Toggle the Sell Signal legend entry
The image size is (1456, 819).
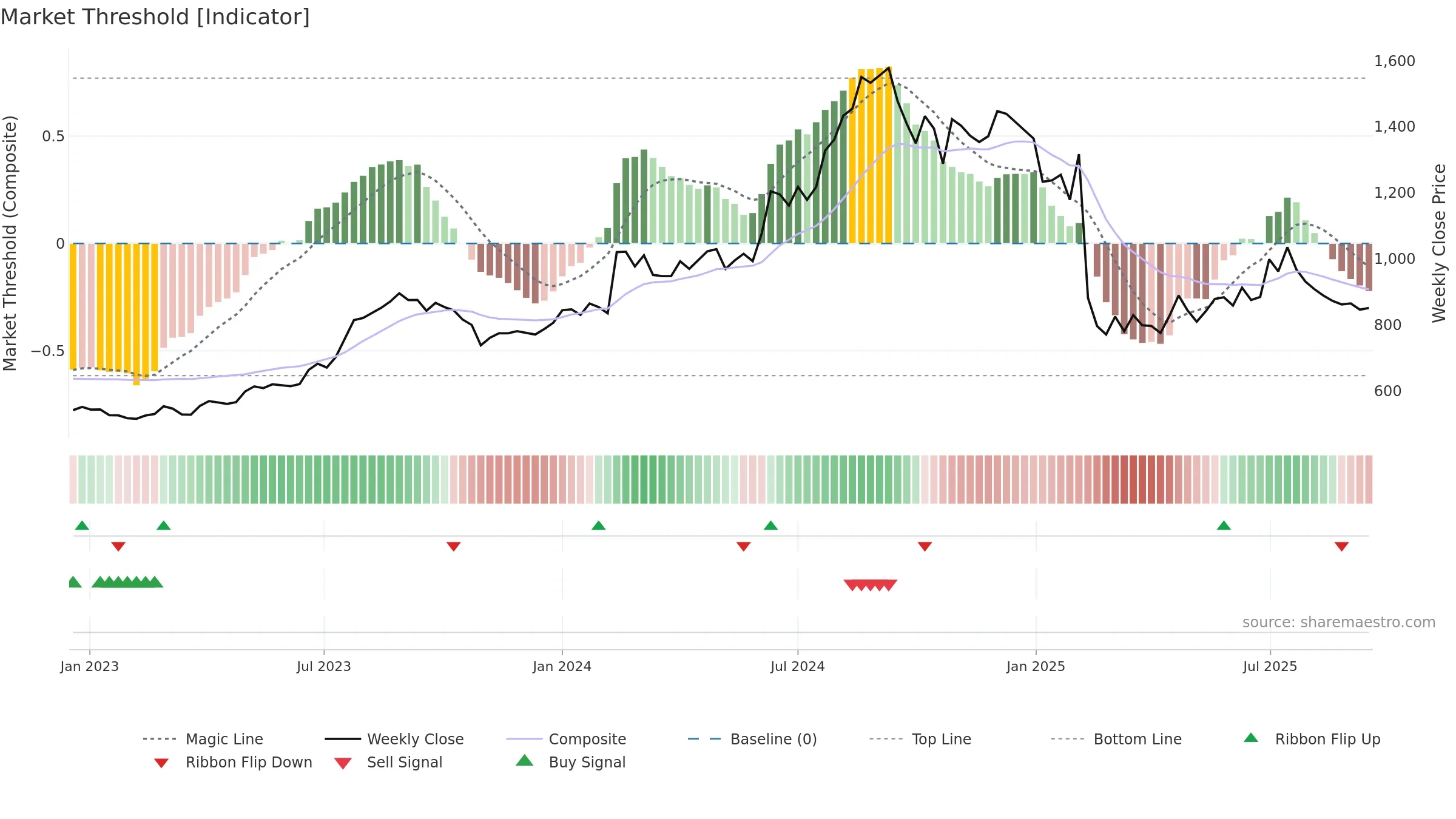click(388, 762)
